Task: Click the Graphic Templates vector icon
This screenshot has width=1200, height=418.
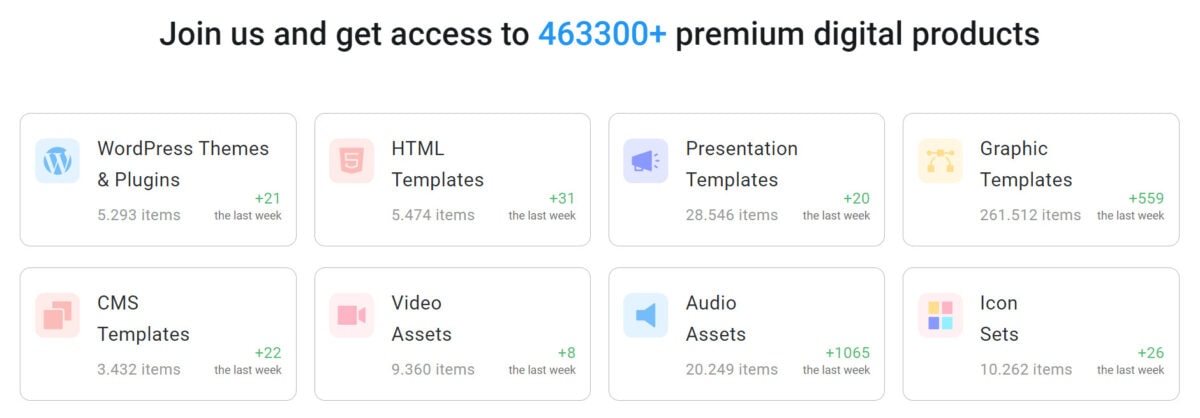Action: 940,161
